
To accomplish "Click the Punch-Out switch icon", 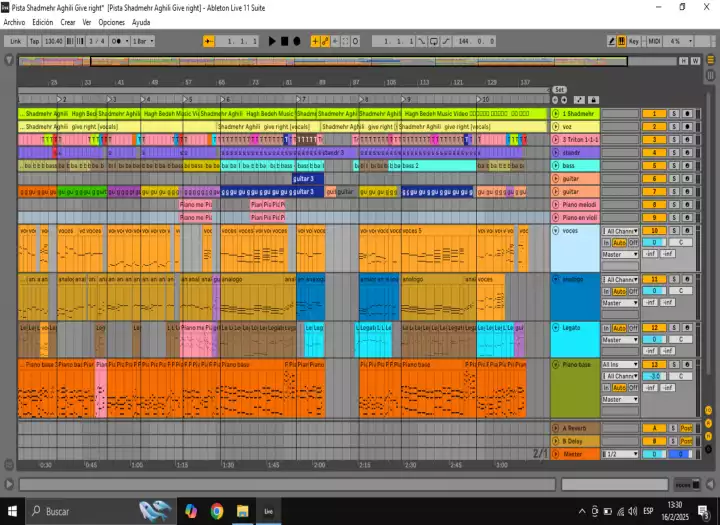I will click(446, 41).
